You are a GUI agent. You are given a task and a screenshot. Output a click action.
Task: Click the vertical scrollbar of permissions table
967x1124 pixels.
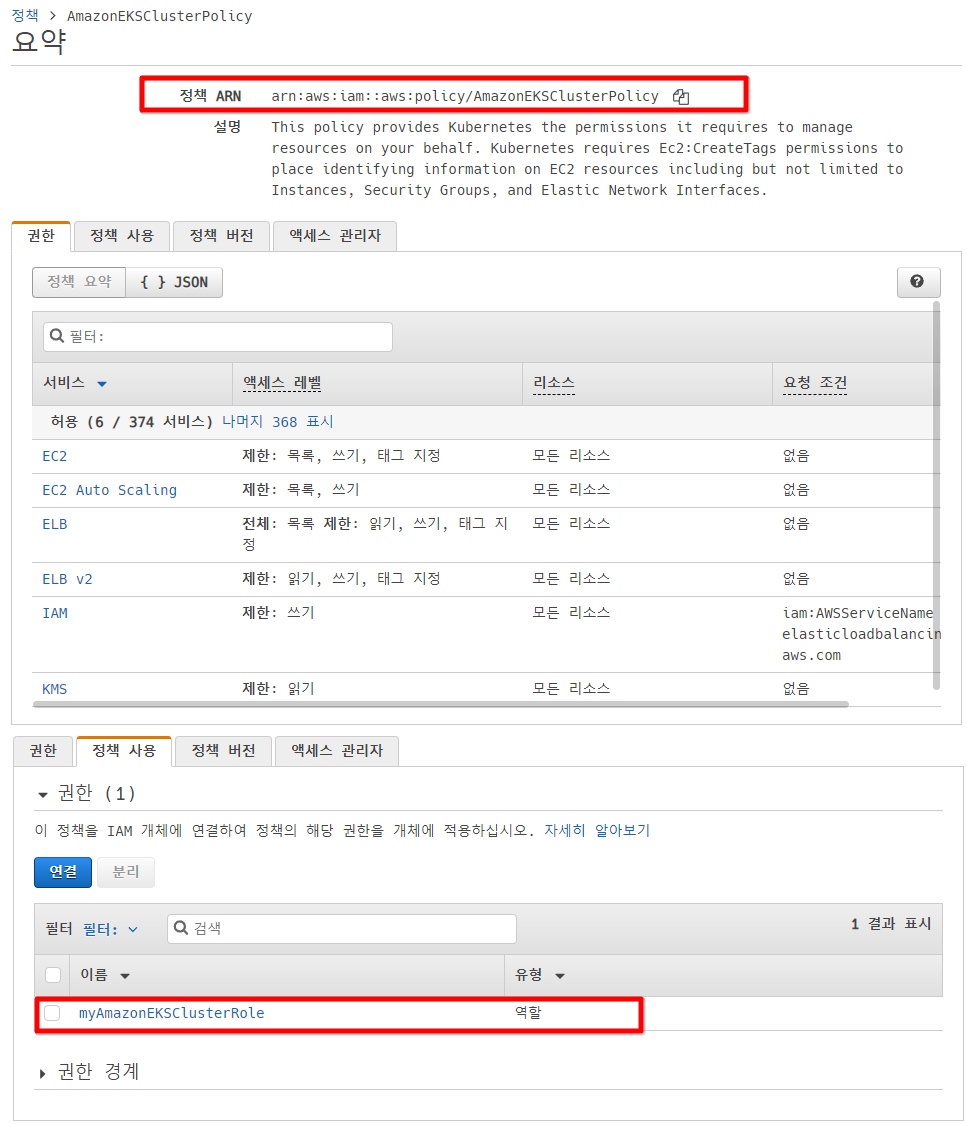(x=936, y=495)
